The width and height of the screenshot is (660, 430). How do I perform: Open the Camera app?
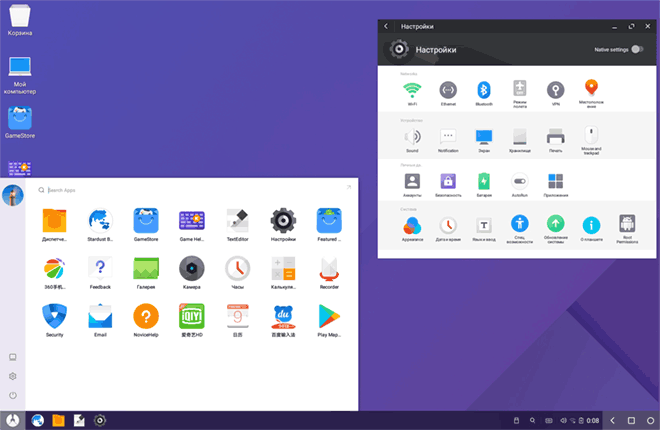[192, 273]
